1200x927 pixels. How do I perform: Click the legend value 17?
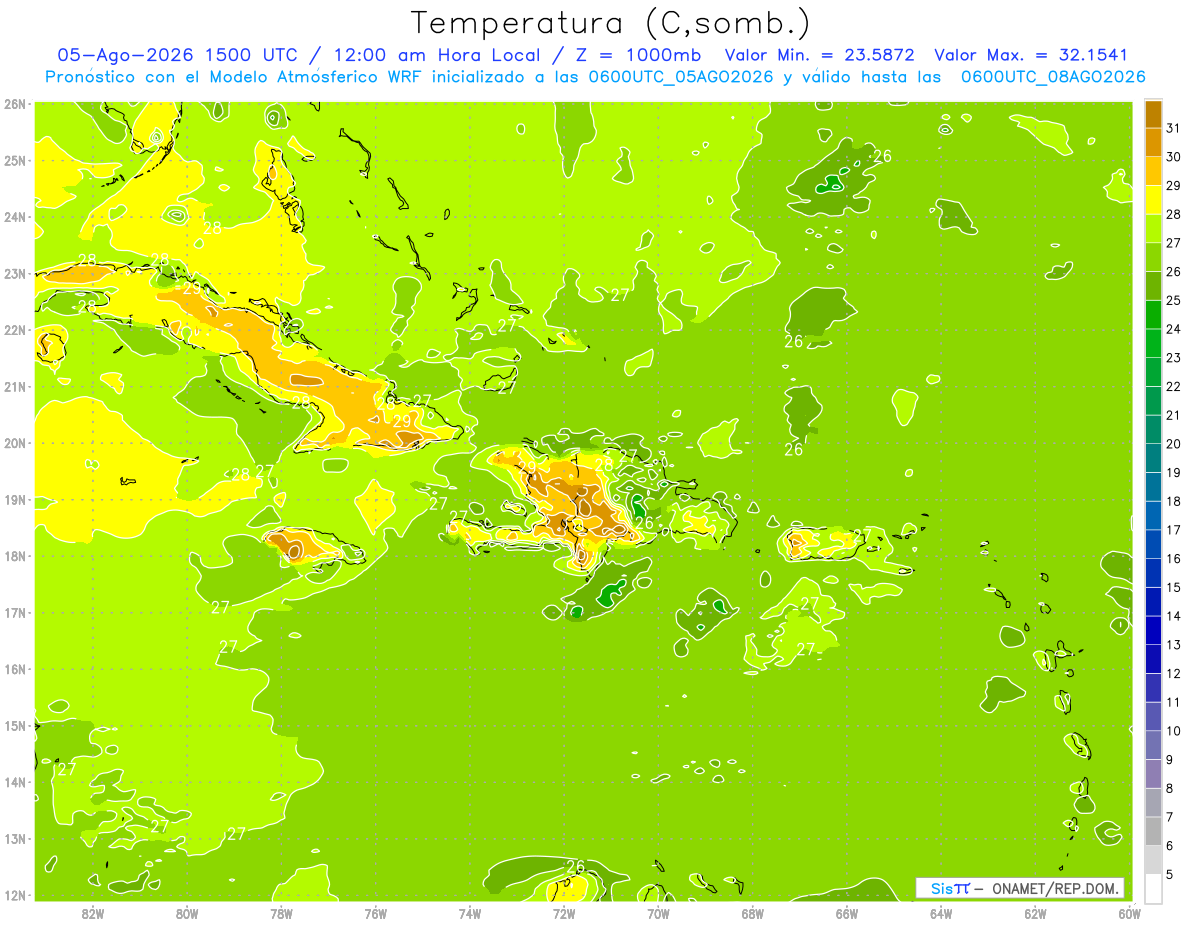coord(1174,530)
